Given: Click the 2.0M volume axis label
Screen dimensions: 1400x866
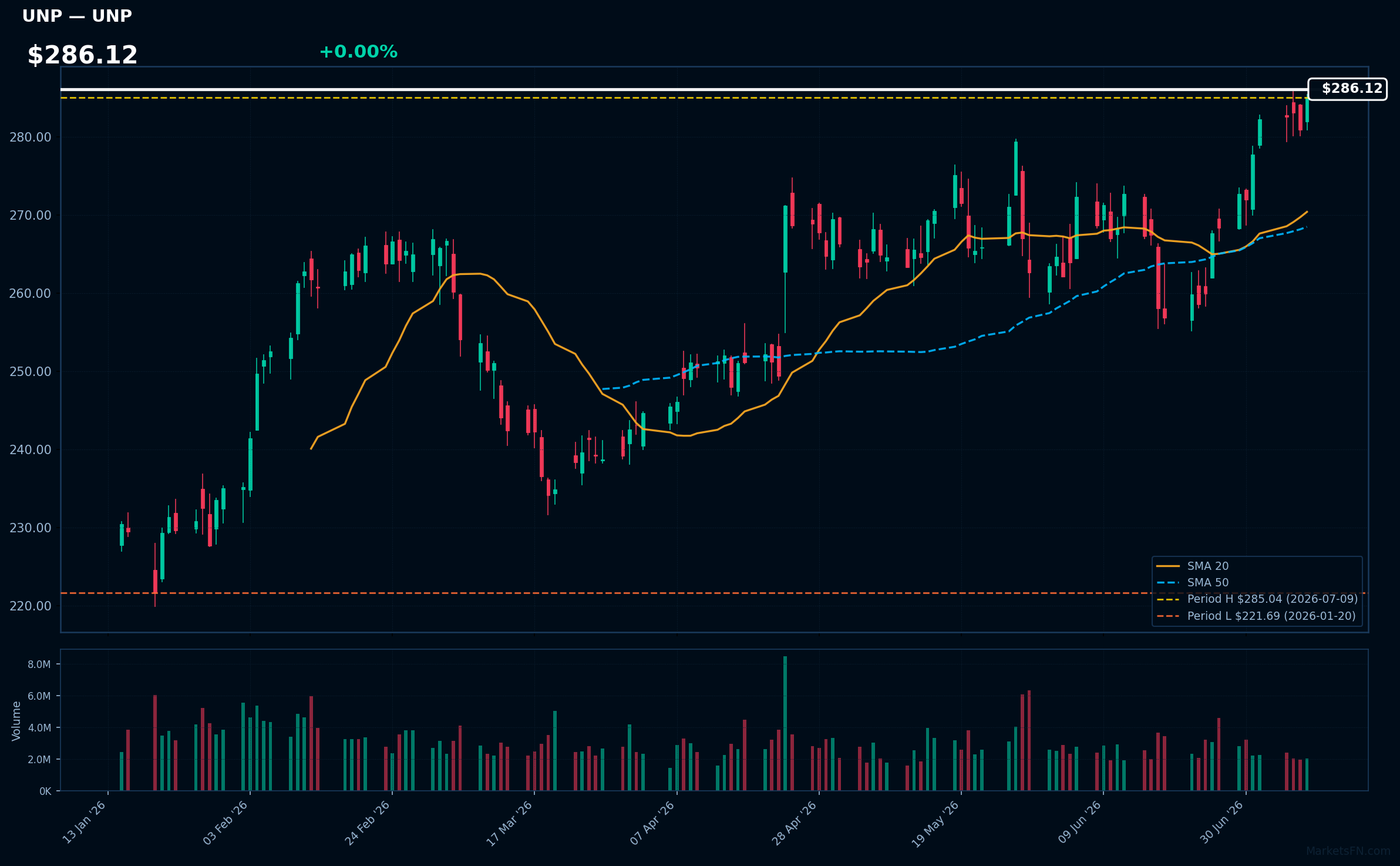Looking at the screenshot, I should coord(39,760).
